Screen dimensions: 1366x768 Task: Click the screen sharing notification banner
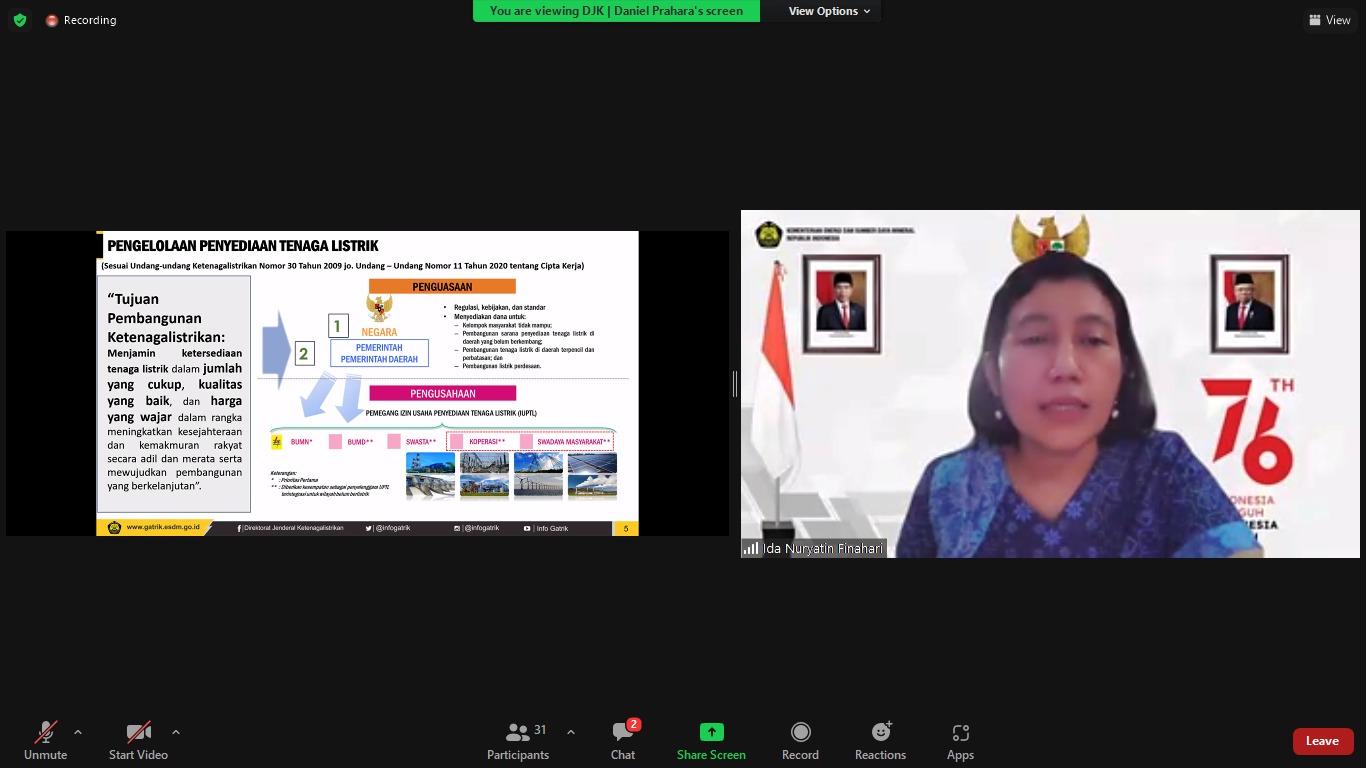pos(616,11)
